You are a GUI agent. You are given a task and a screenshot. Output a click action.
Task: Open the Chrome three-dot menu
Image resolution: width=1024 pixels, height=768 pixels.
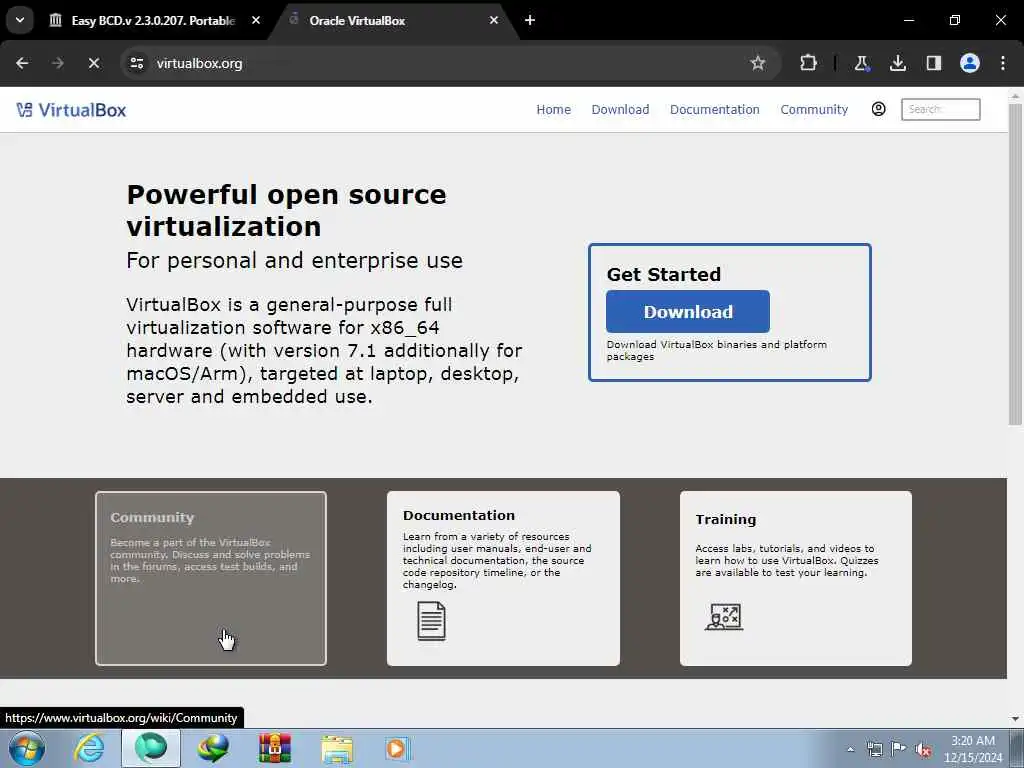tap(1002, 63)
